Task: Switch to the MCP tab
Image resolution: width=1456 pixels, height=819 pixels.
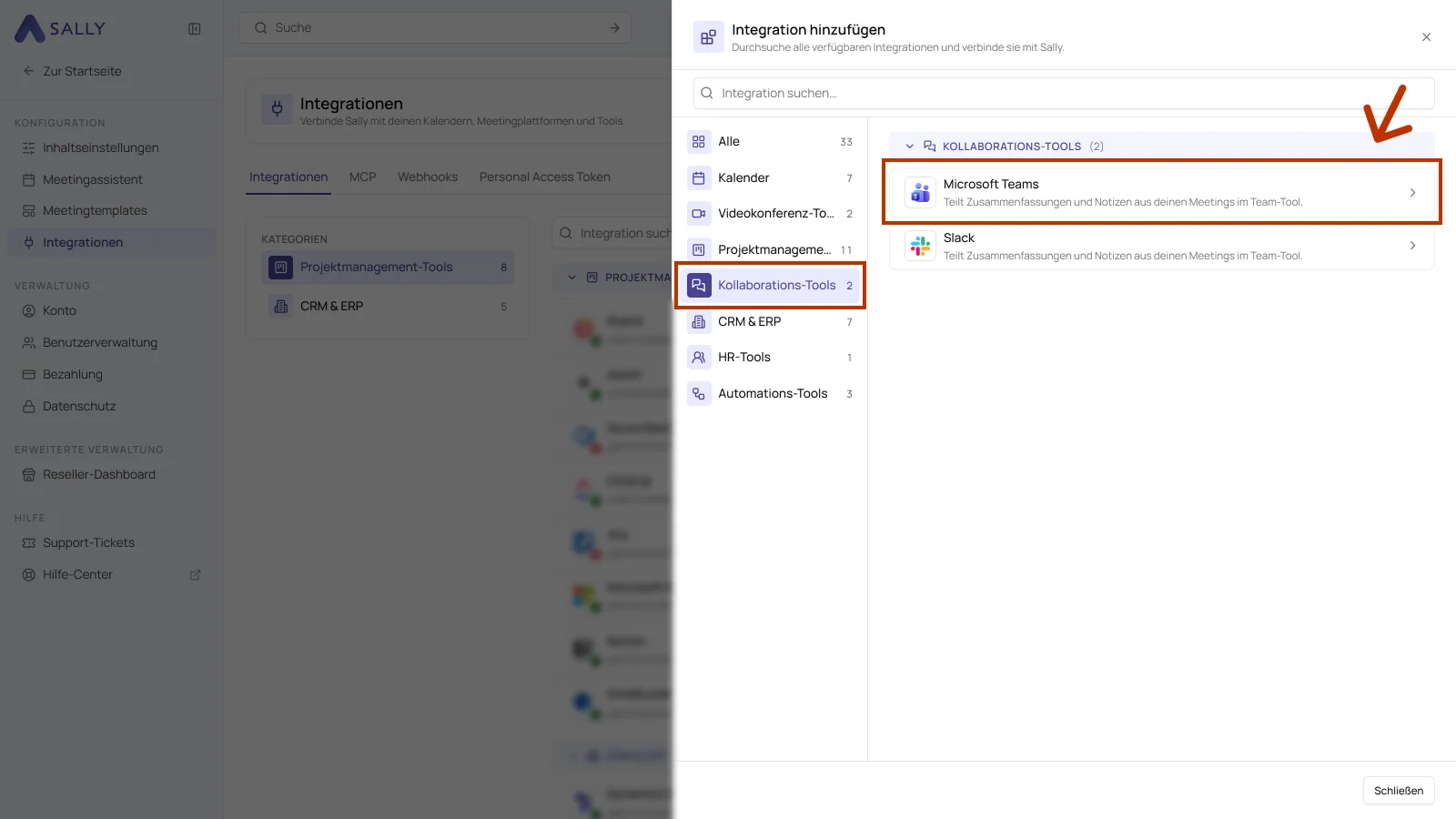Action: click(362, 177)
